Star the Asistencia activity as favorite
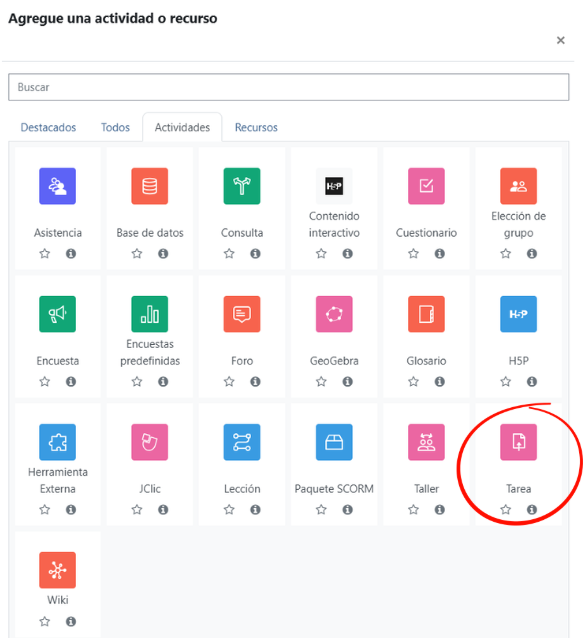This screenshot has width=587, height=638. click(44, 253)
